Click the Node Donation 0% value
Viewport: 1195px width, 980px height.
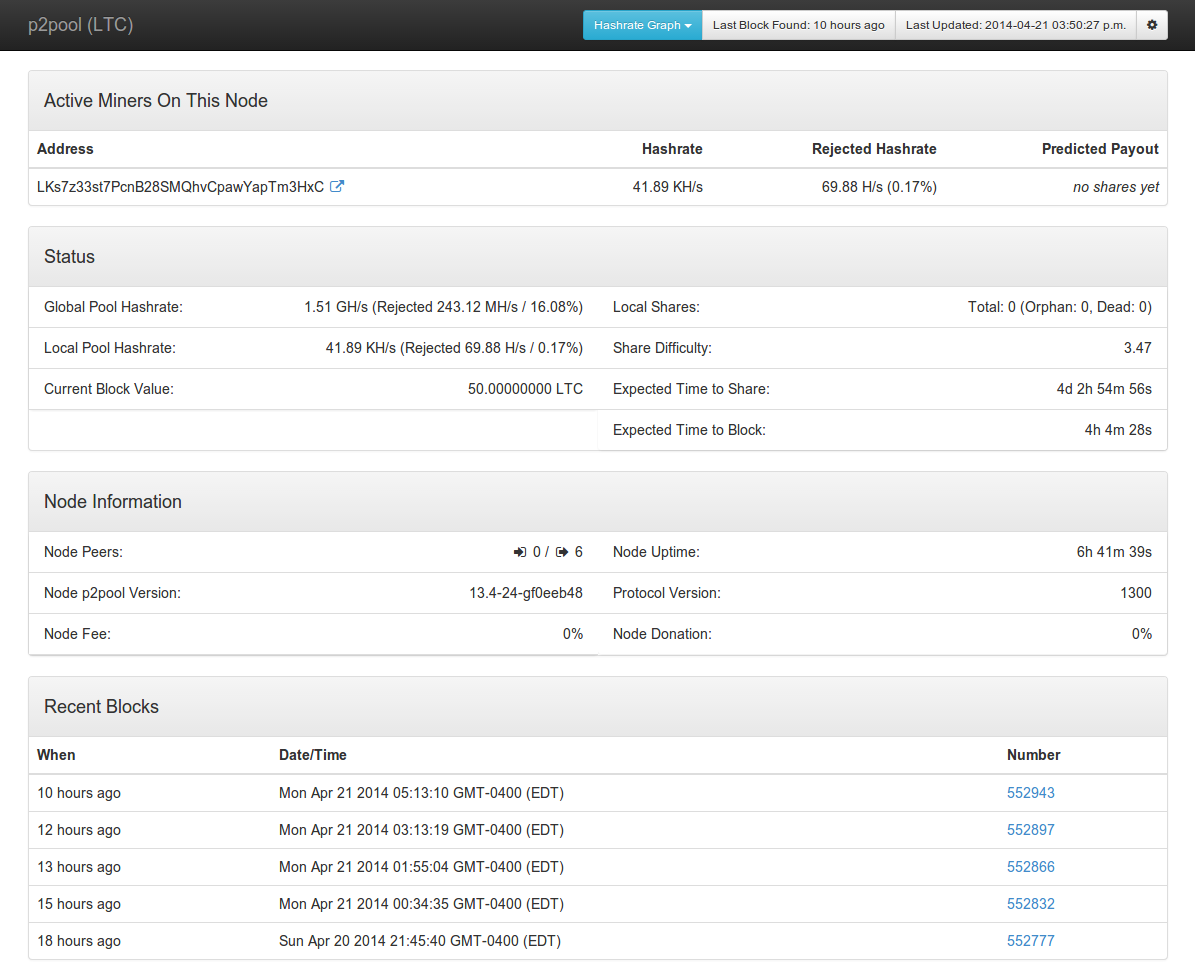point(1142,635)
